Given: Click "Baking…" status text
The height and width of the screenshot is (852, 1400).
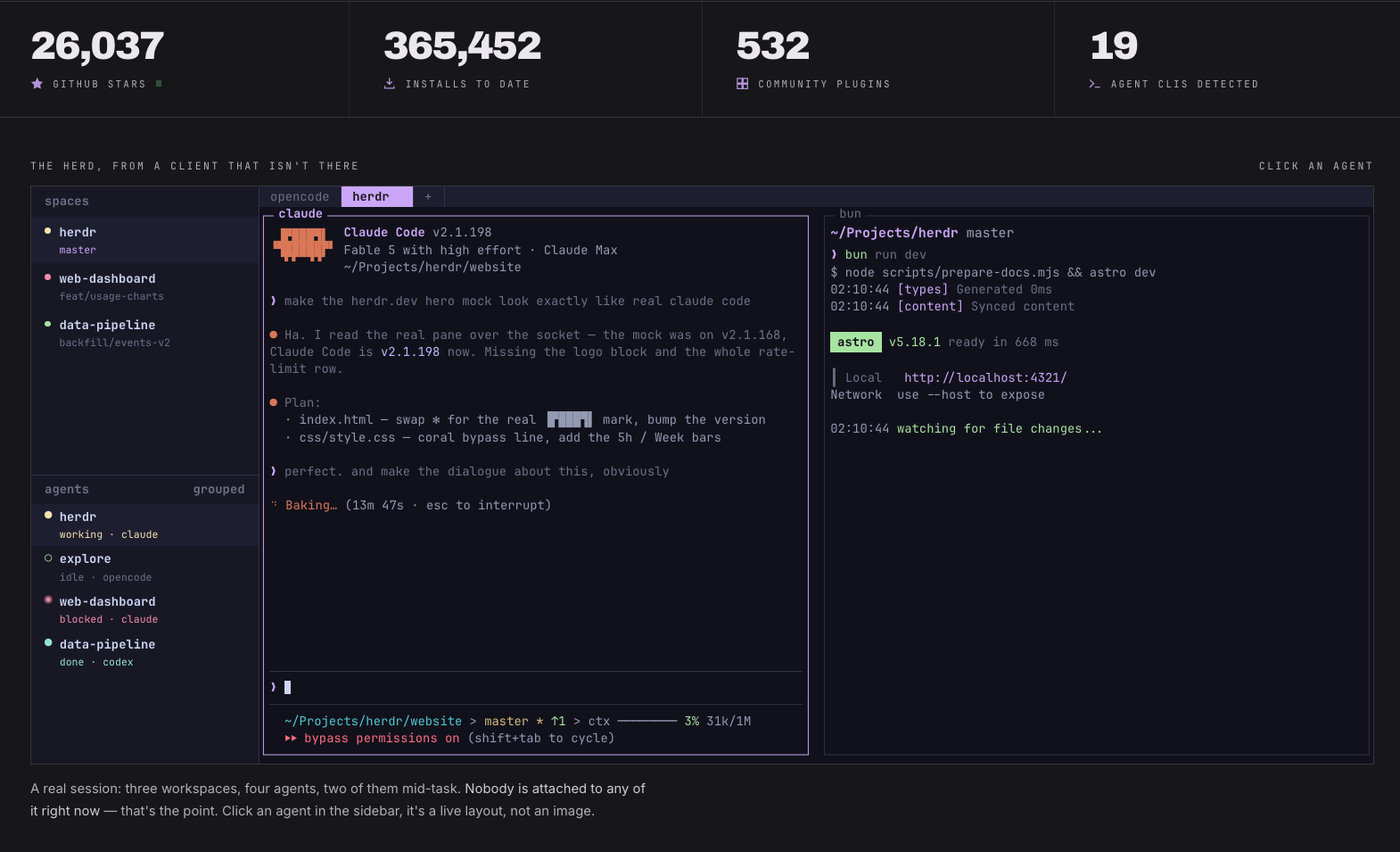Looking at the screenshot, I should pyautogui.click(x=311, y=505).
